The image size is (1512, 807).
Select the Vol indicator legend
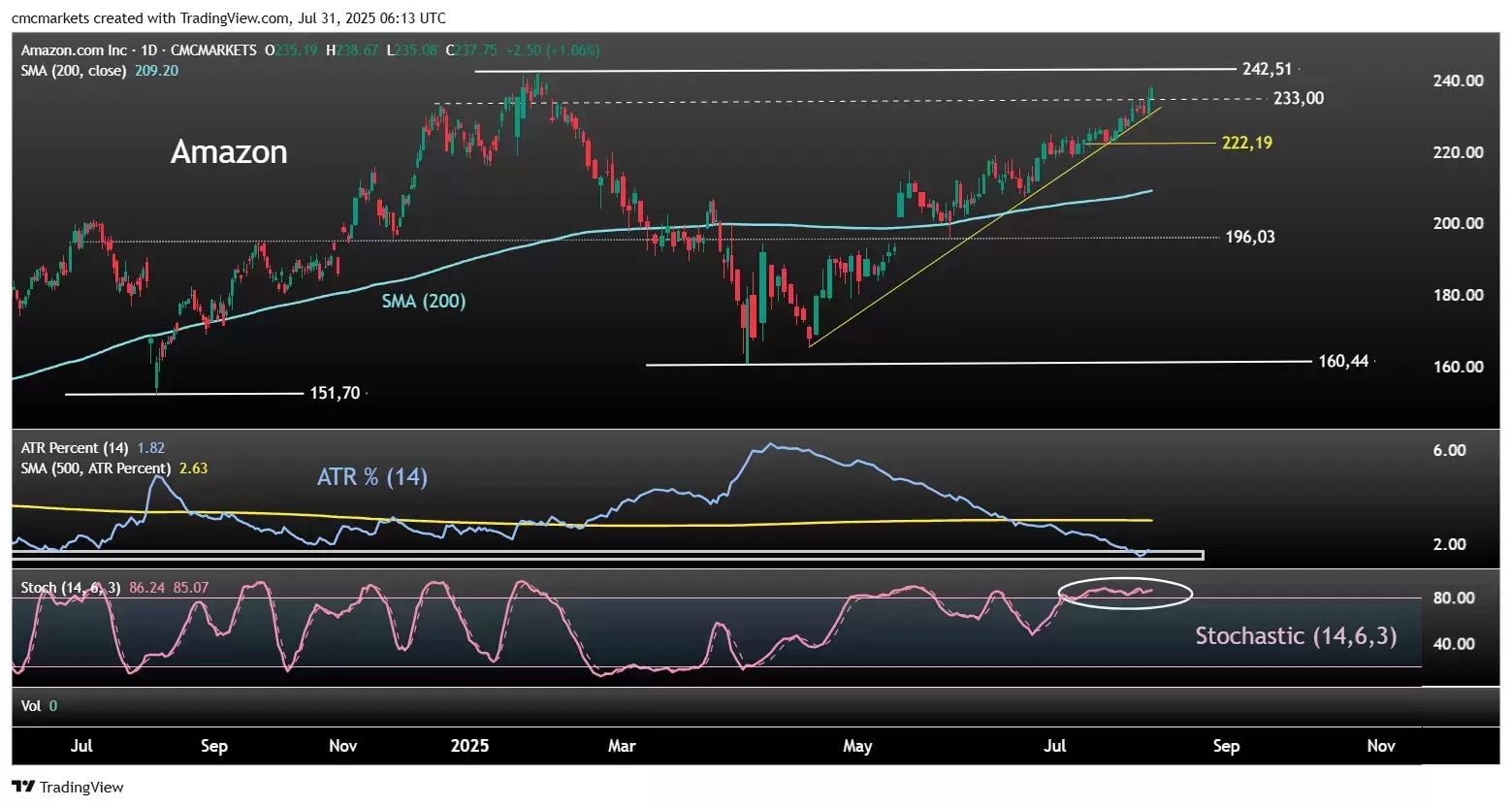31,706
